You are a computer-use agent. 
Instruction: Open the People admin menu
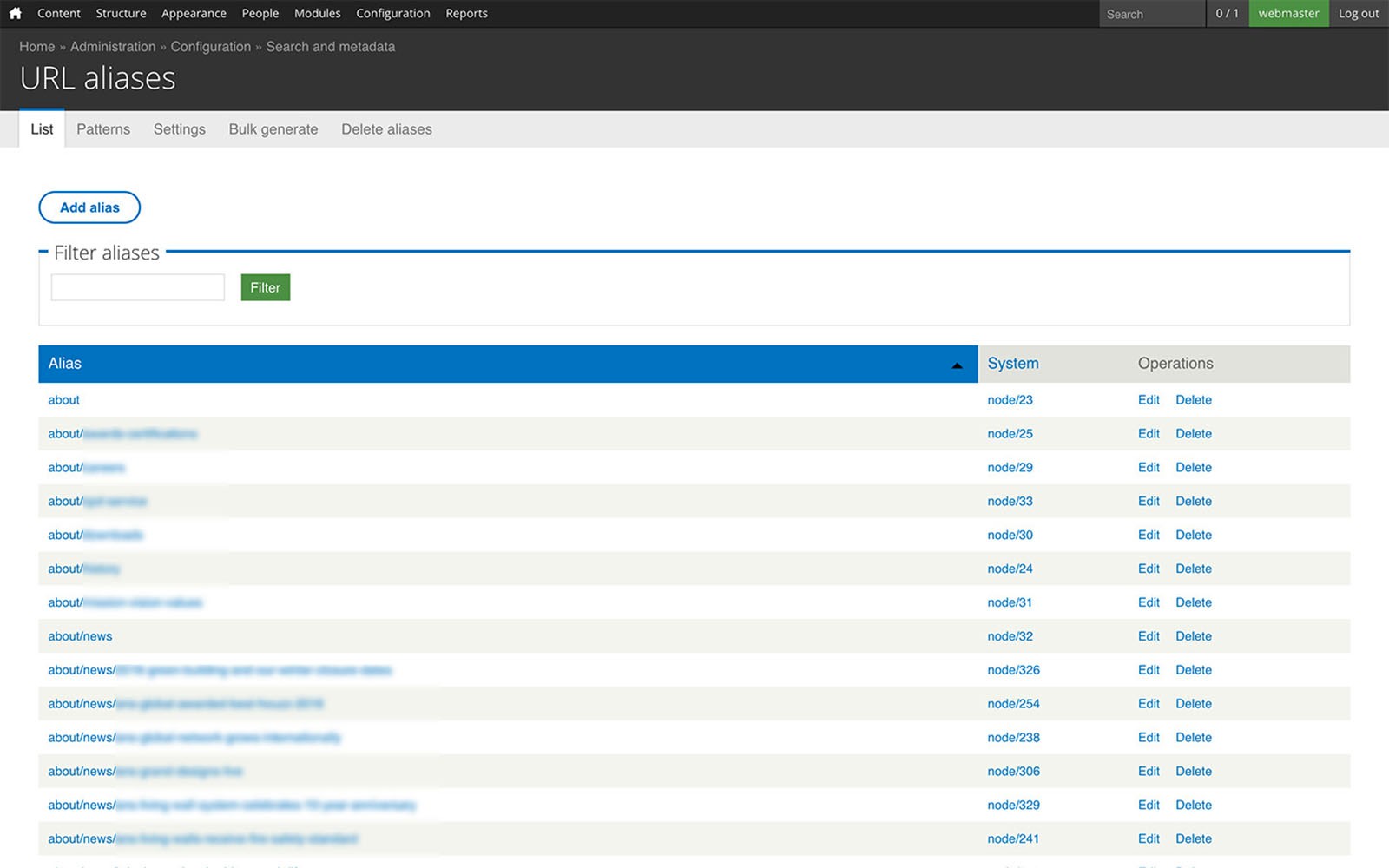(x=260, y=13)
